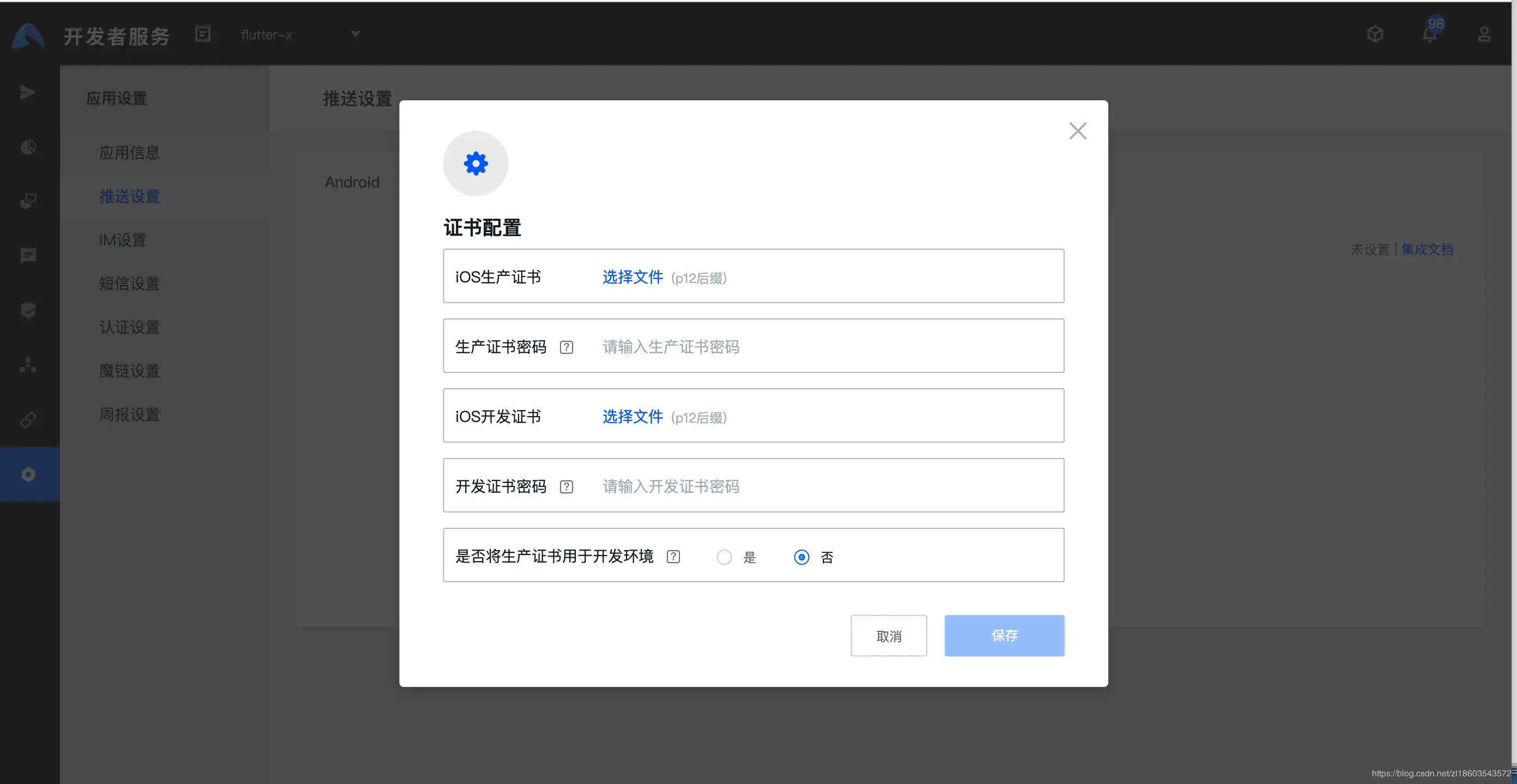The image size is (1517, 784).
Task: Select the 否 radio button
Action: [802, 557]
